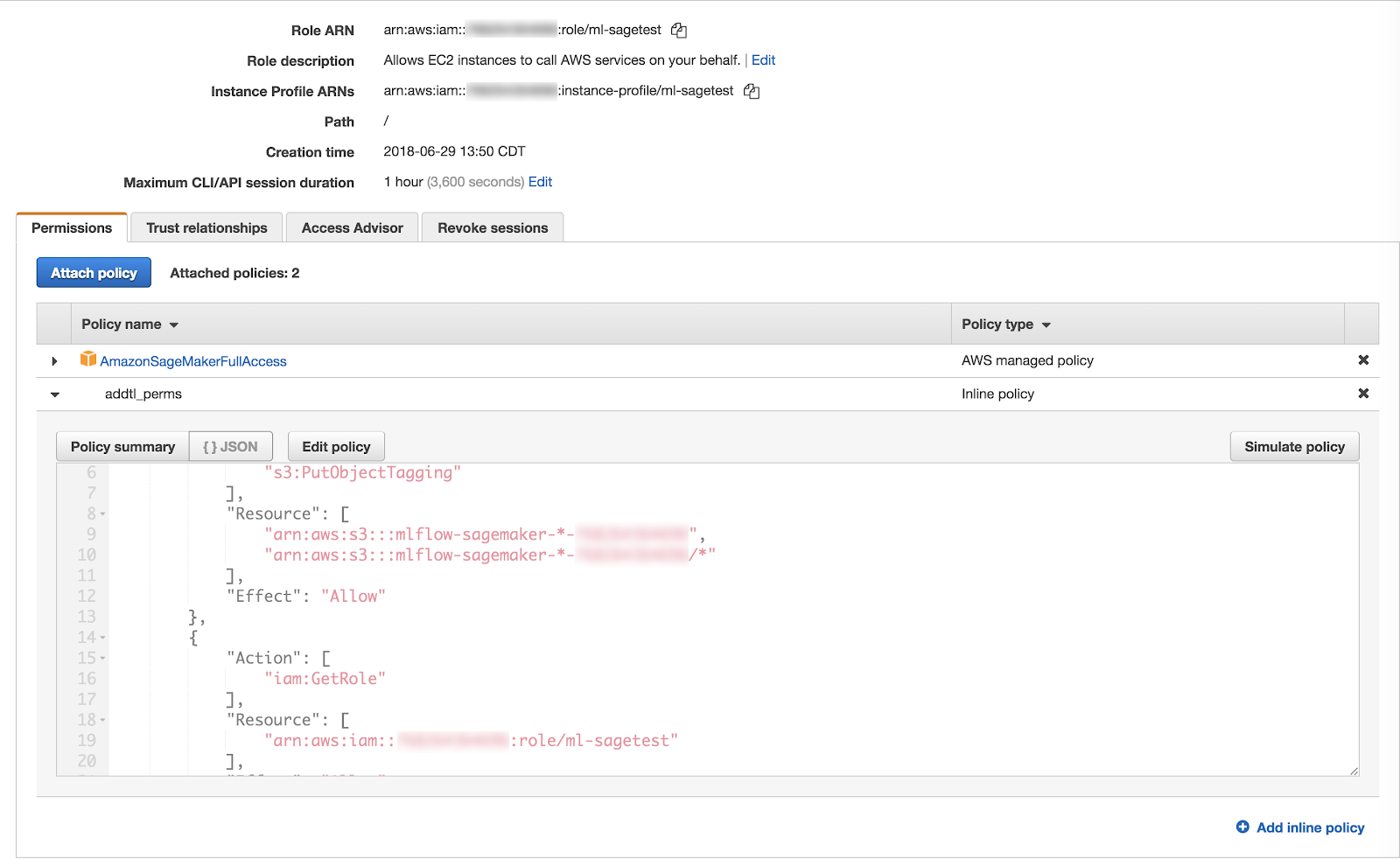Copy the Role ARN to clipboard
Screen dimensions: 1400x859
[x=679, y=31]
